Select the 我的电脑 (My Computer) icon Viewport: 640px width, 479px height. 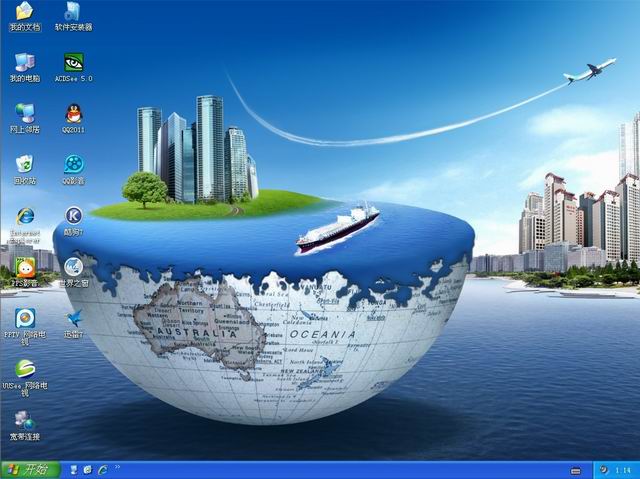25,68
